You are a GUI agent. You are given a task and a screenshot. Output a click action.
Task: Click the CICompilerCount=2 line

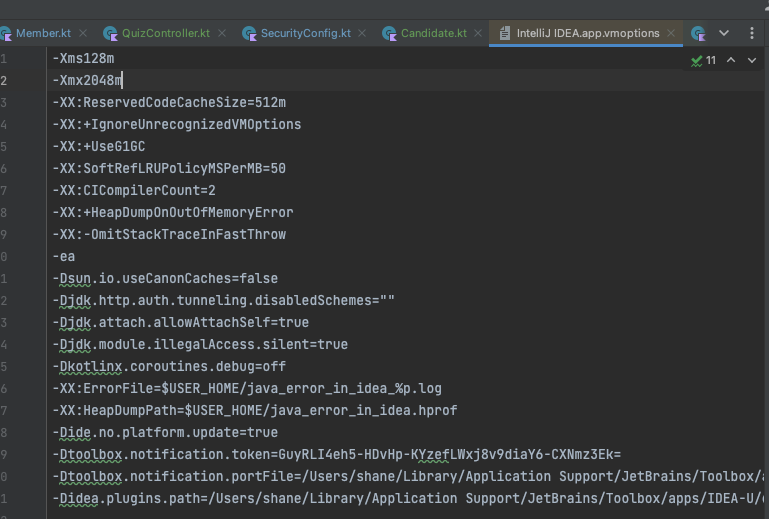pos(134,190)
